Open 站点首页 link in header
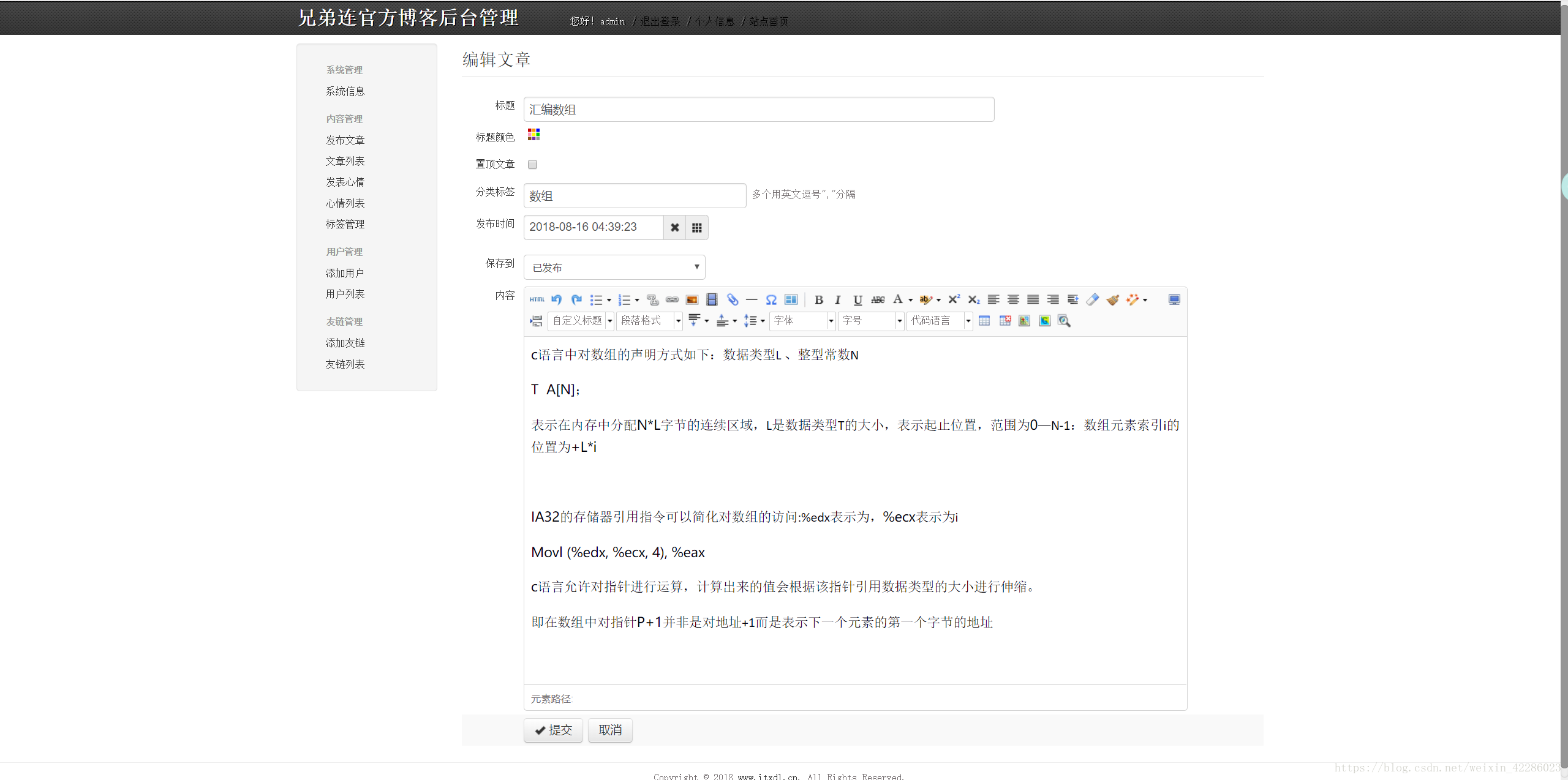 pos(769,21)
